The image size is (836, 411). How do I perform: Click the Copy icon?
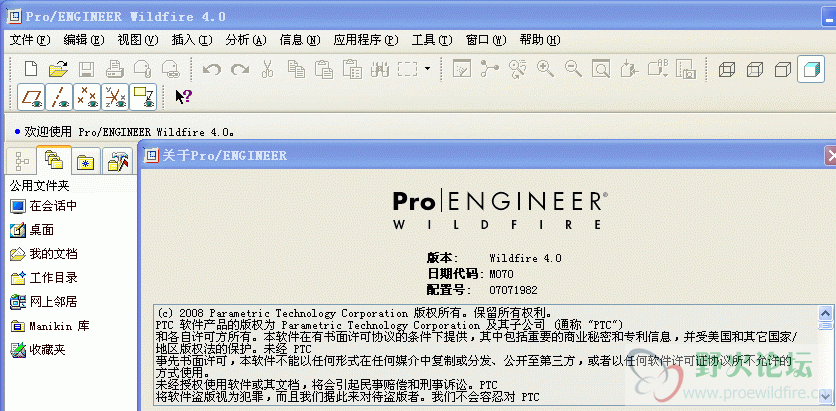[x=295, y=69]
